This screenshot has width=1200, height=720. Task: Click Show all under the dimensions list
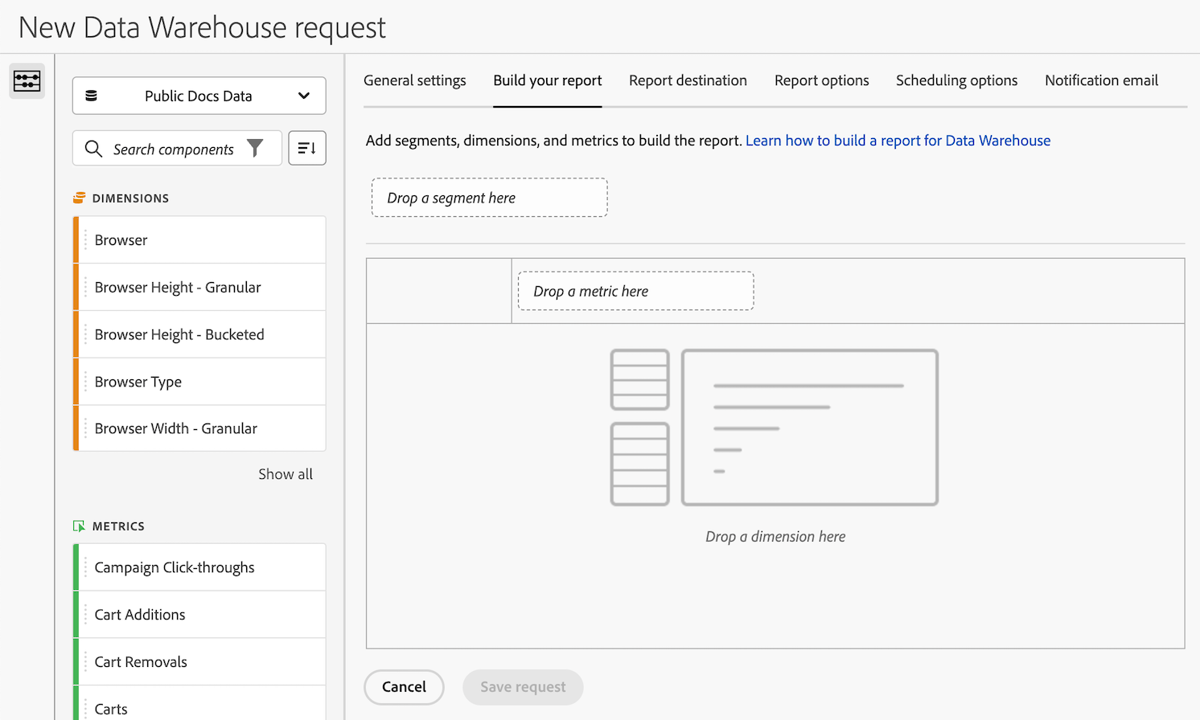[285, 473]
